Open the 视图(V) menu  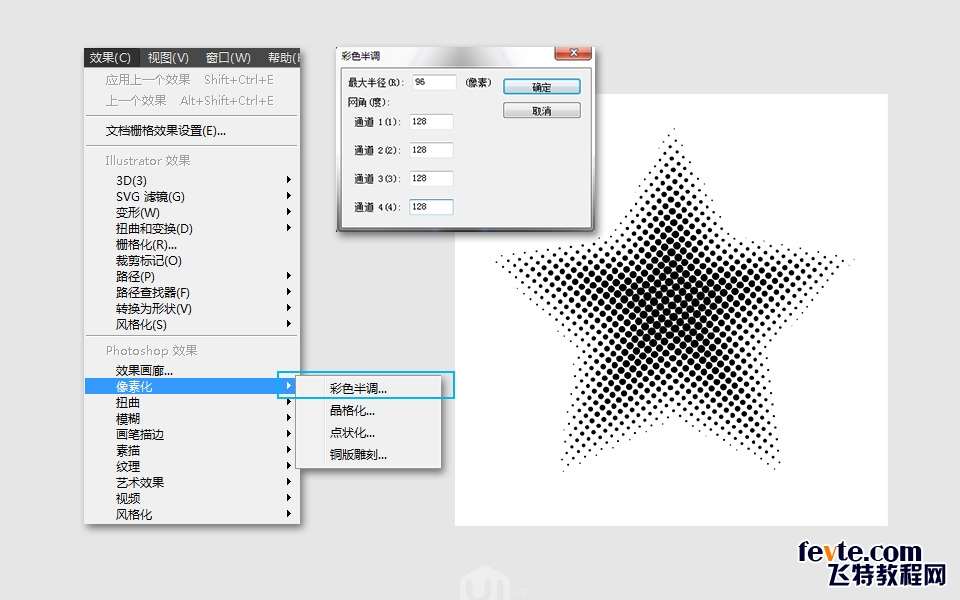[x=167, y=58]
